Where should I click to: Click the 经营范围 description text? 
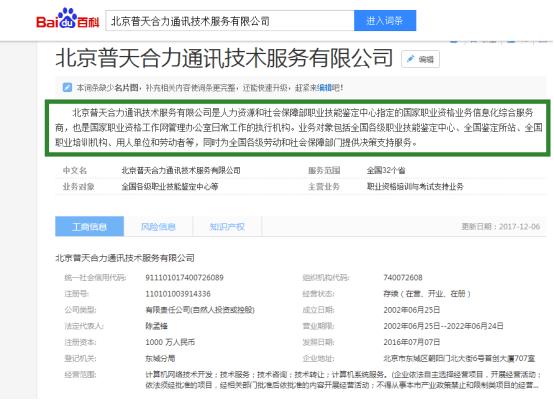click(x=343, y=380)
